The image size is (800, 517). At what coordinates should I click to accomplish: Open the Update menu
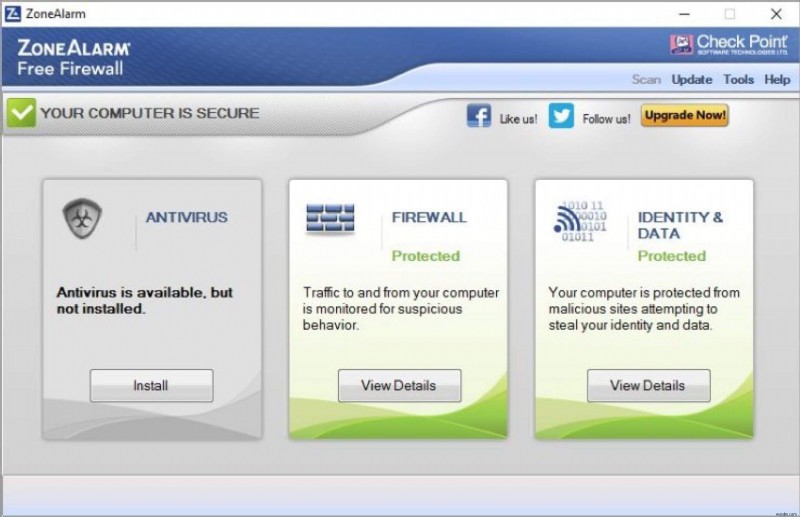click(x=692, y=80)
